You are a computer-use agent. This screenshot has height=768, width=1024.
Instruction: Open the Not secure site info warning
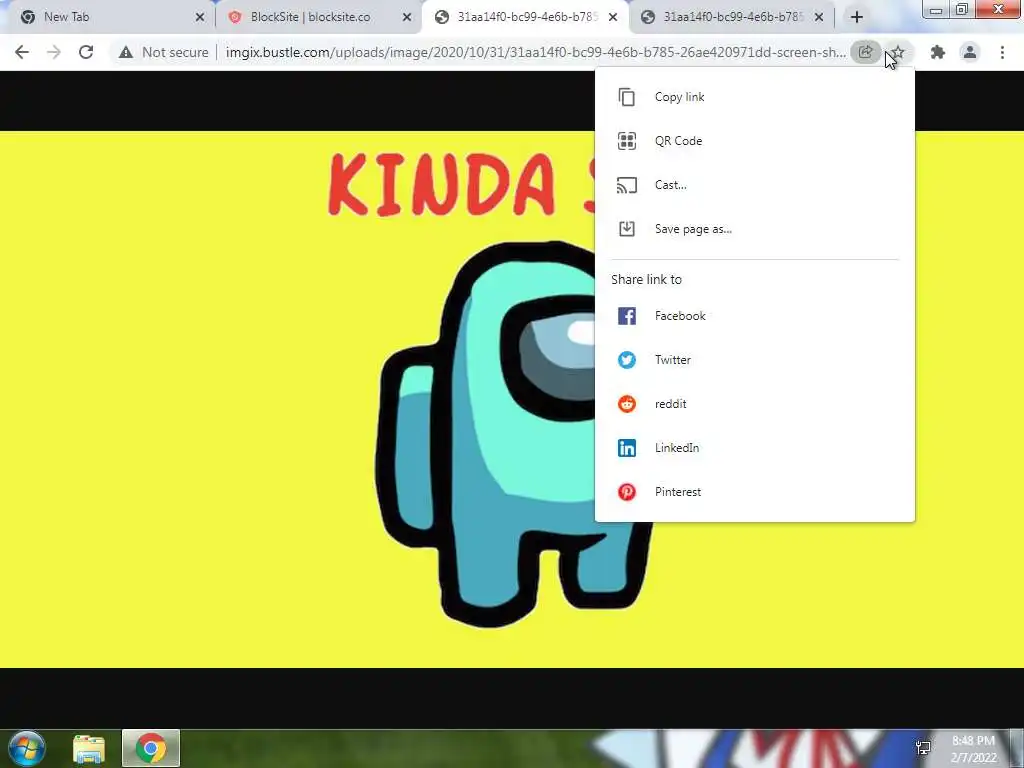coord(164,52)
